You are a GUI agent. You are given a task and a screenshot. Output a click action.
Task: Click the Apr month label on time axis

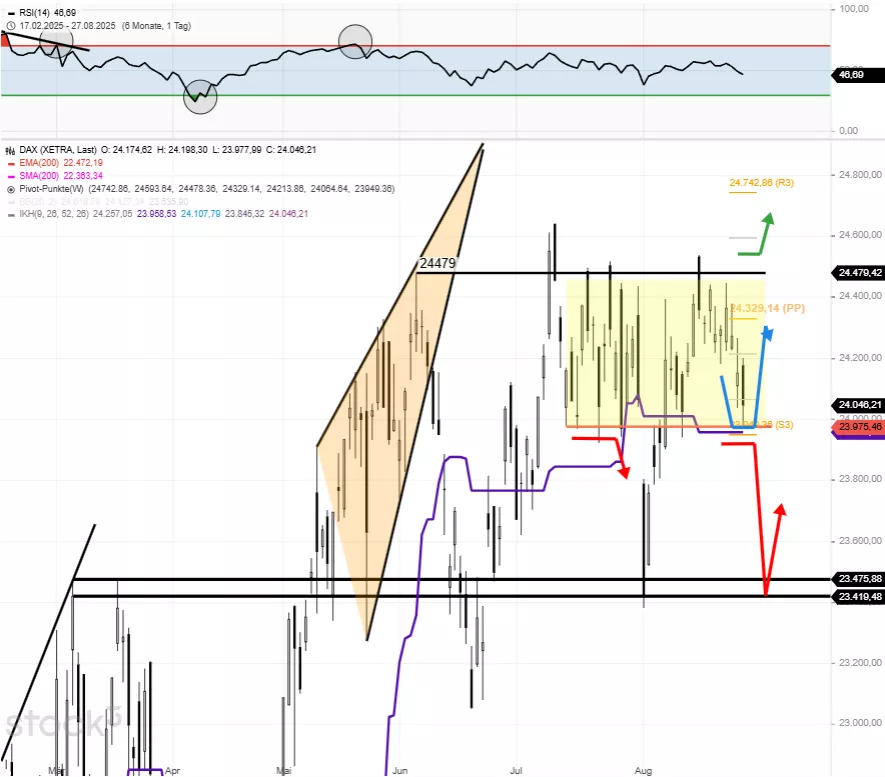click(x=173, y=771)
